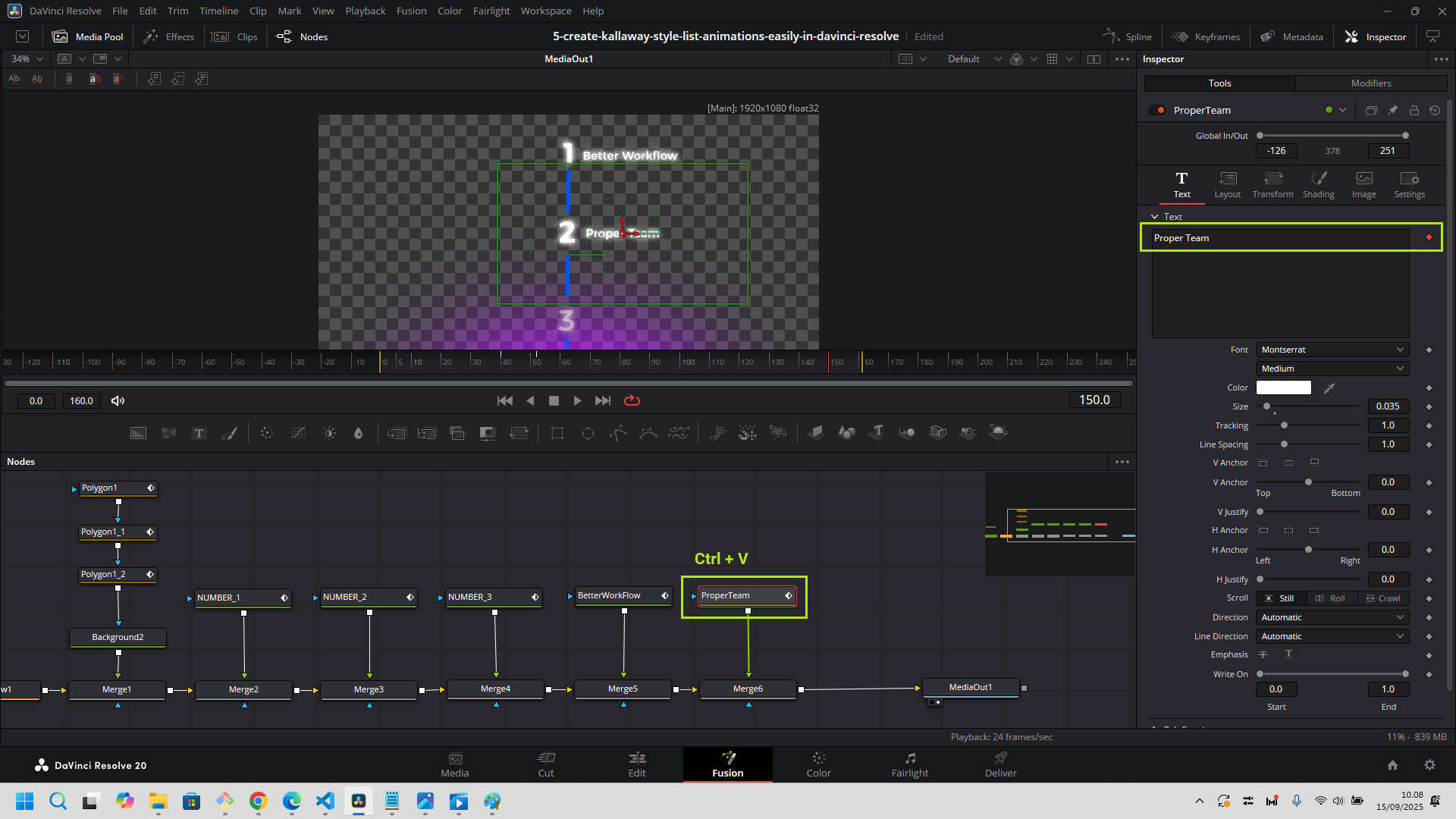
Task: Click the Blur droplet tool icon
Action: [x=359, y=433]
